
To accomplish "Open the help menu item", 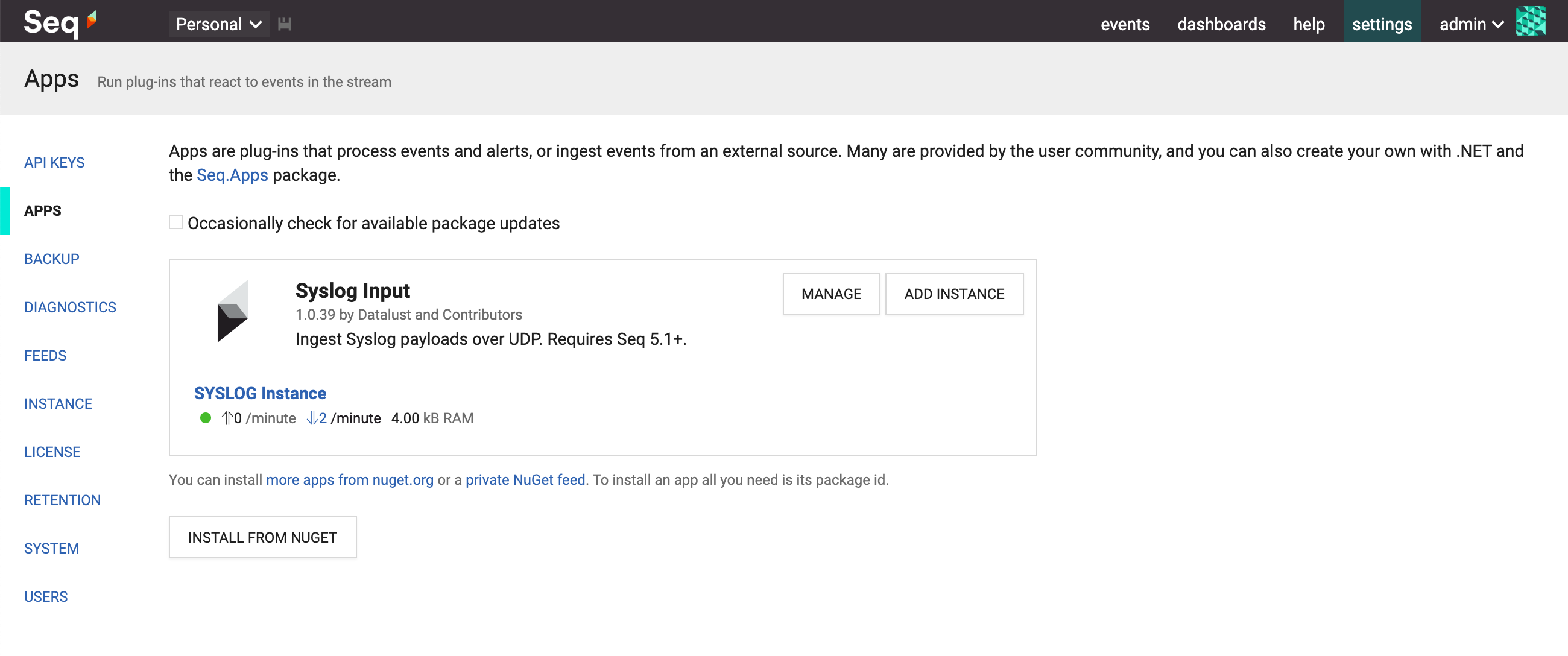I will coord(1309,24).
